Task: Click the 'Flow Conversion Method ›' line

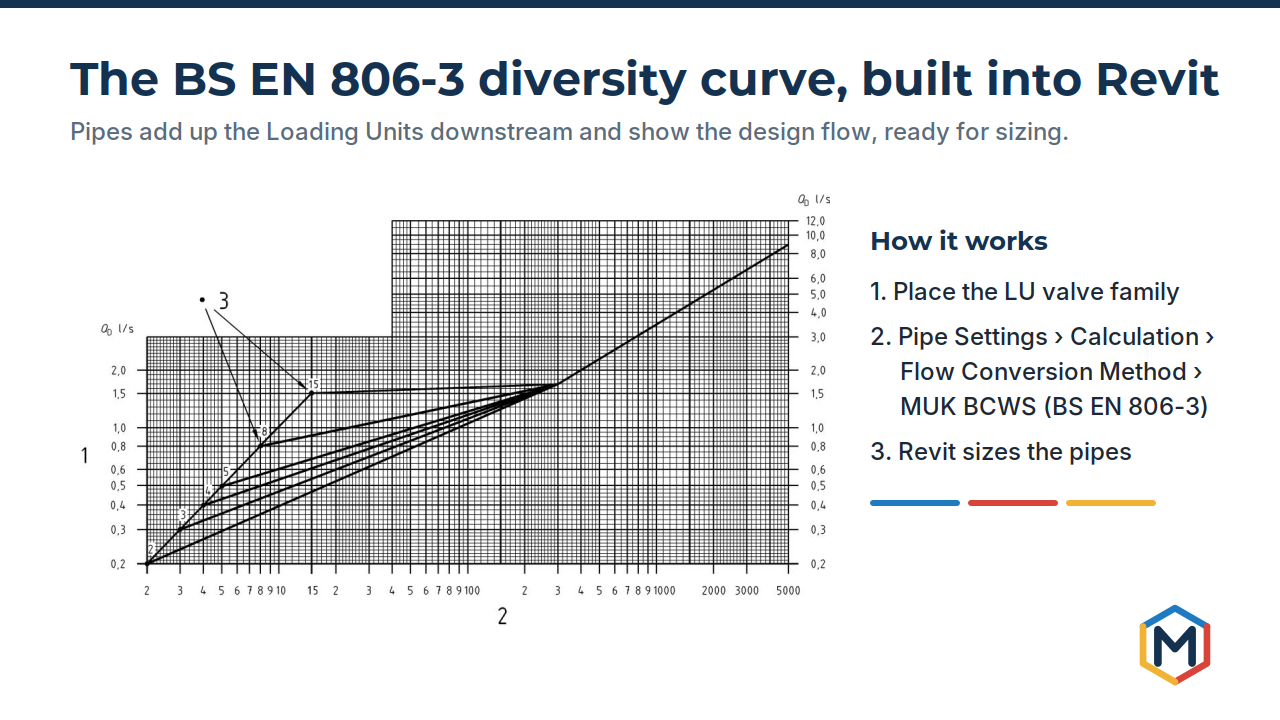Action: coord(1051,372)
